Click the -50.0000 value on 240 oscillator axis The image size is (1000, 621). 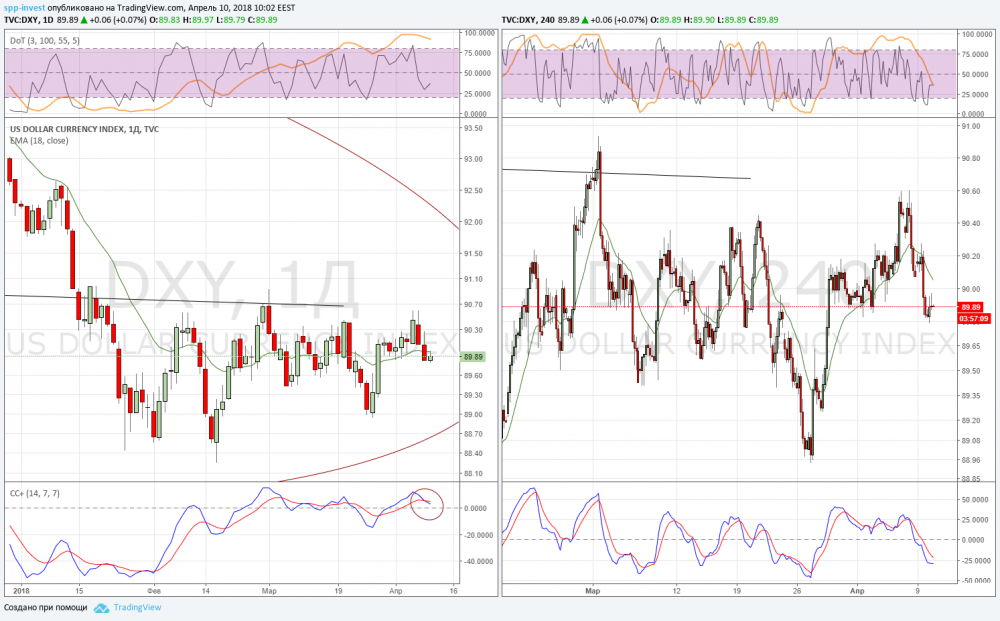[x=975, y=581]
